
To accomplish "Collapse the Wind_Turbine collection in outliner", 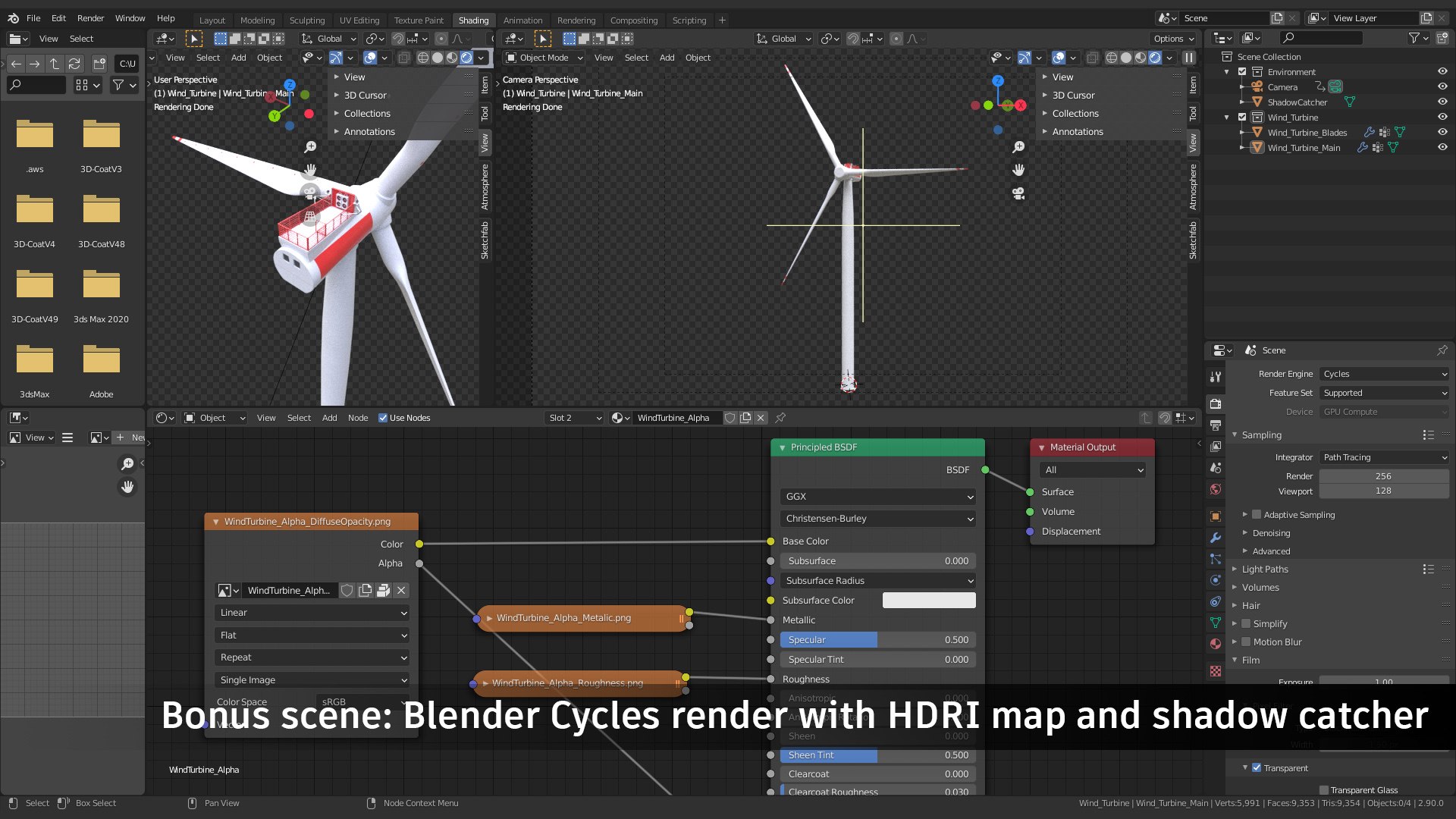I will point(1227,118).
